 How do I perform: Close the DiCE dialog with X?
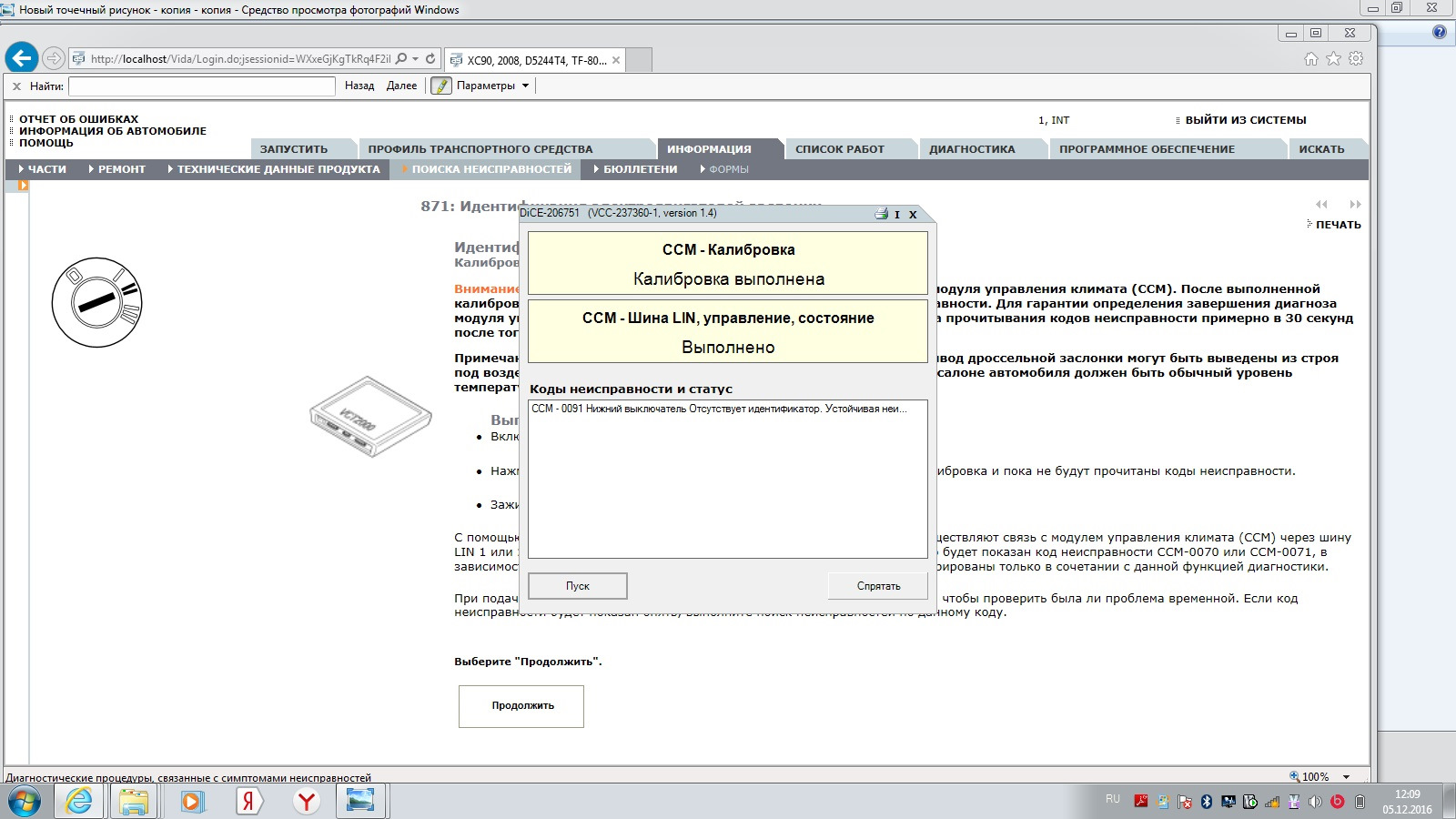(913, 215)
